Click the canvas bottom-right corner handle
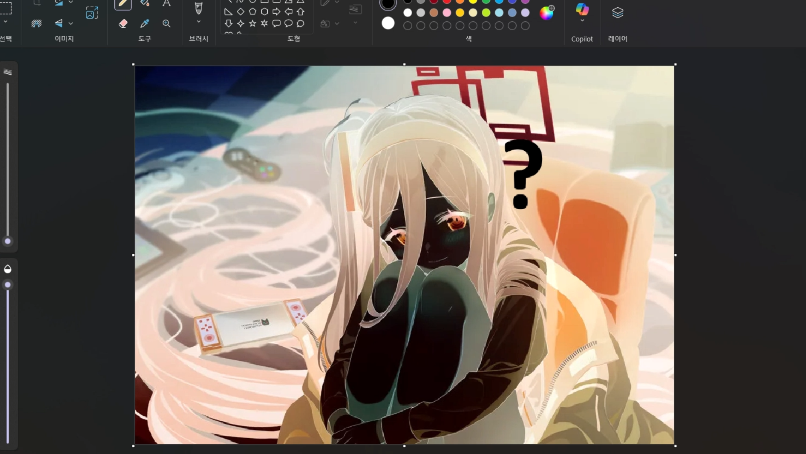 675,445
